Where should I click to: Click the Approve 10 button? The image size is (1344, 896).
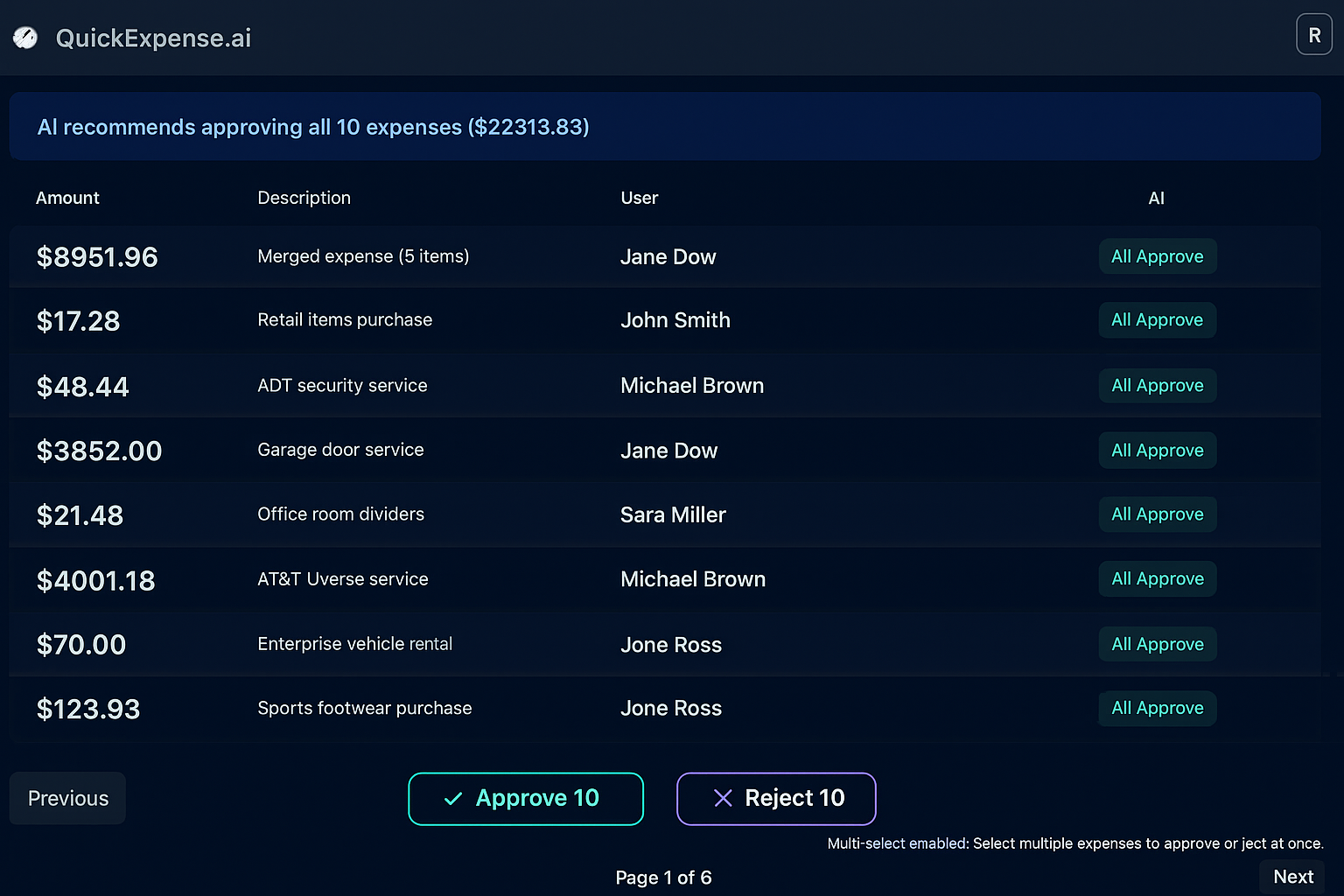(x=525, y=798)
